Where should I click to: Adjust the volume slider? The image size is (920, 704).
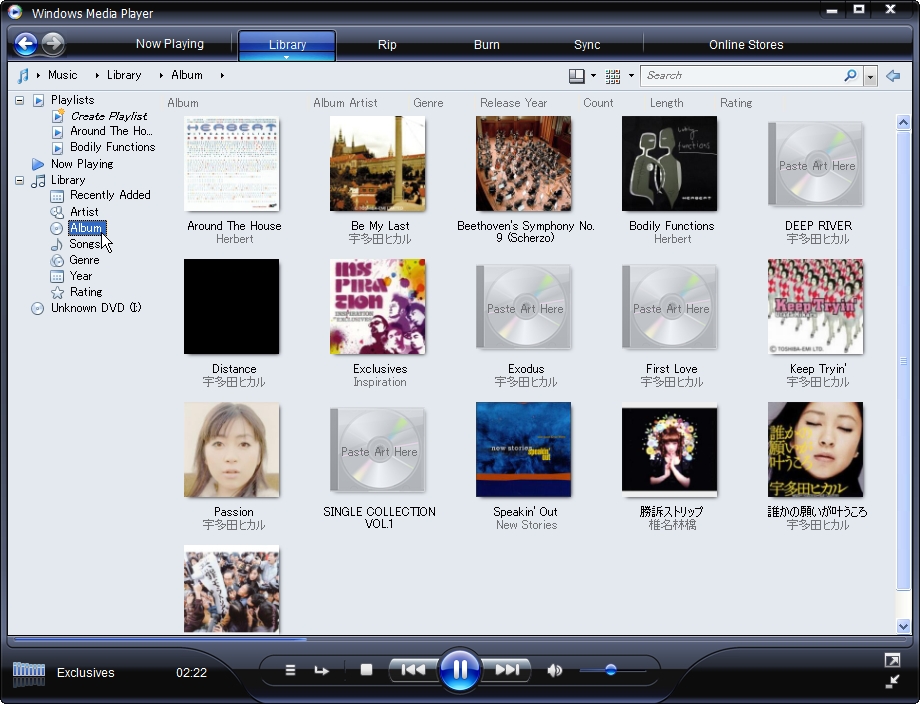point(613,670)
